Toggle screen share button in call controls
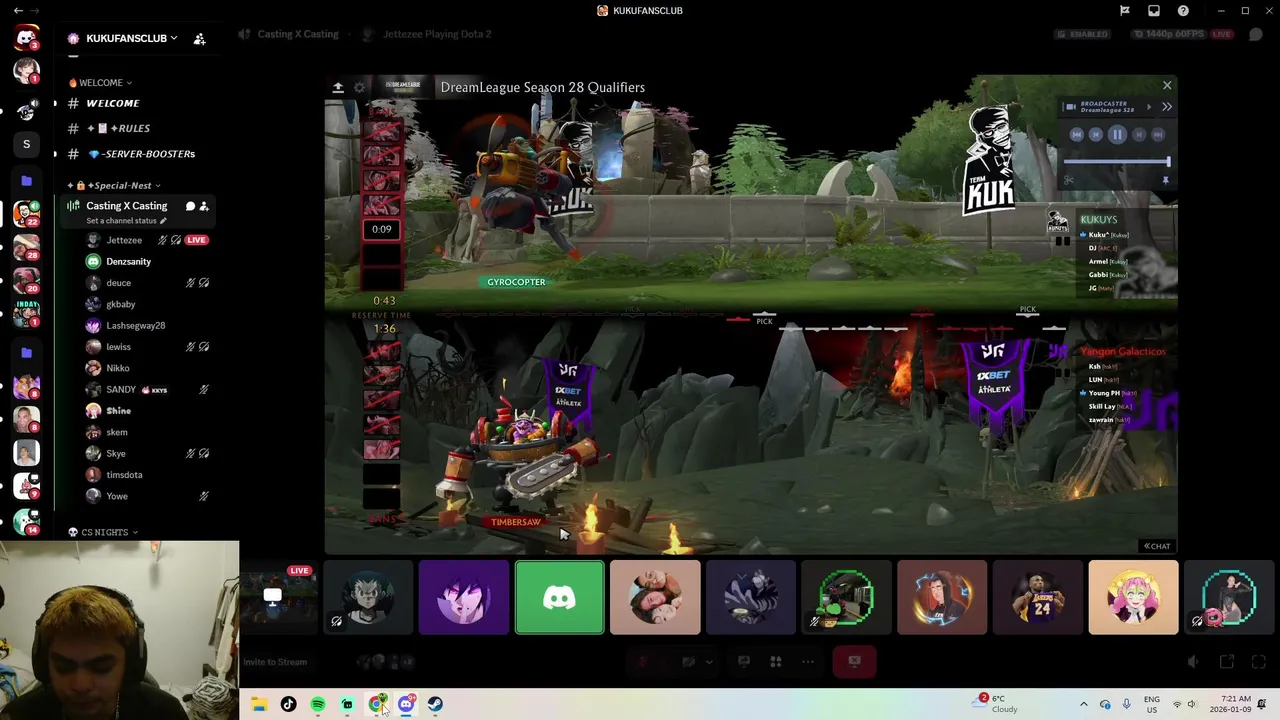 (x=744, y=662)
